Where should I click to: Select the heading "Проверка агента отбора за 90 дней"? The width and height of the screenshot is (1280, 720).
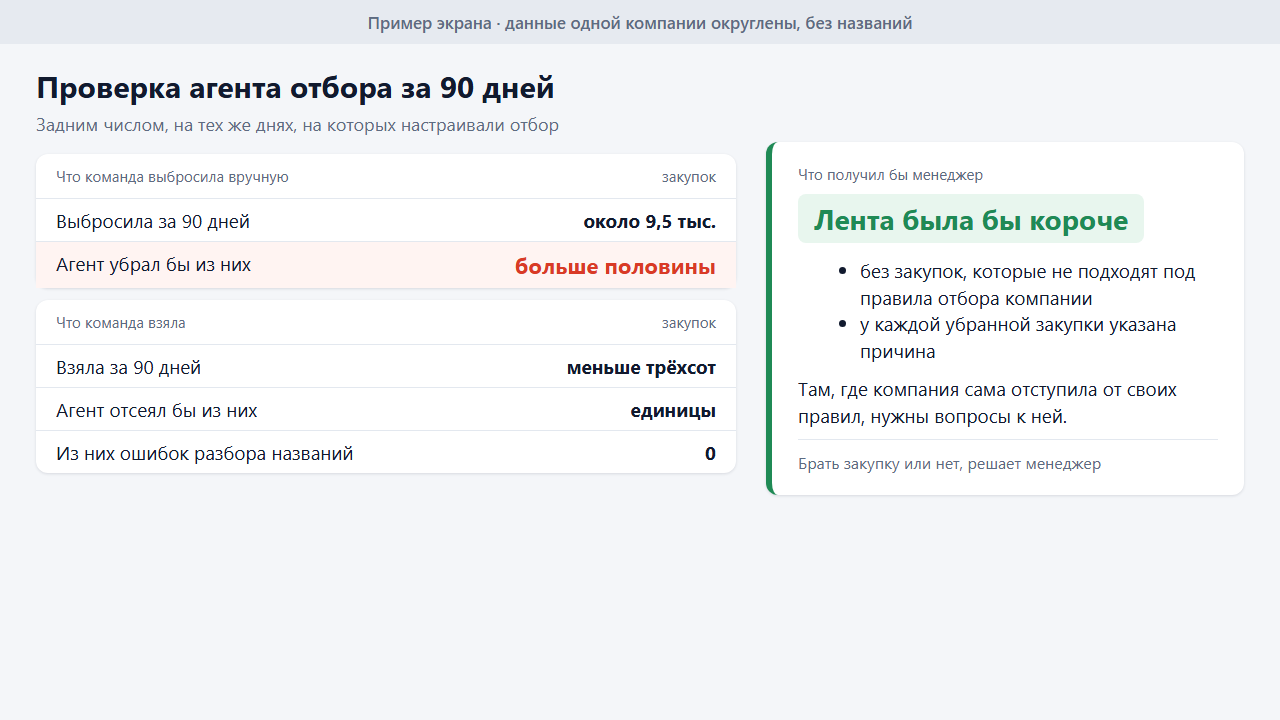295,88
